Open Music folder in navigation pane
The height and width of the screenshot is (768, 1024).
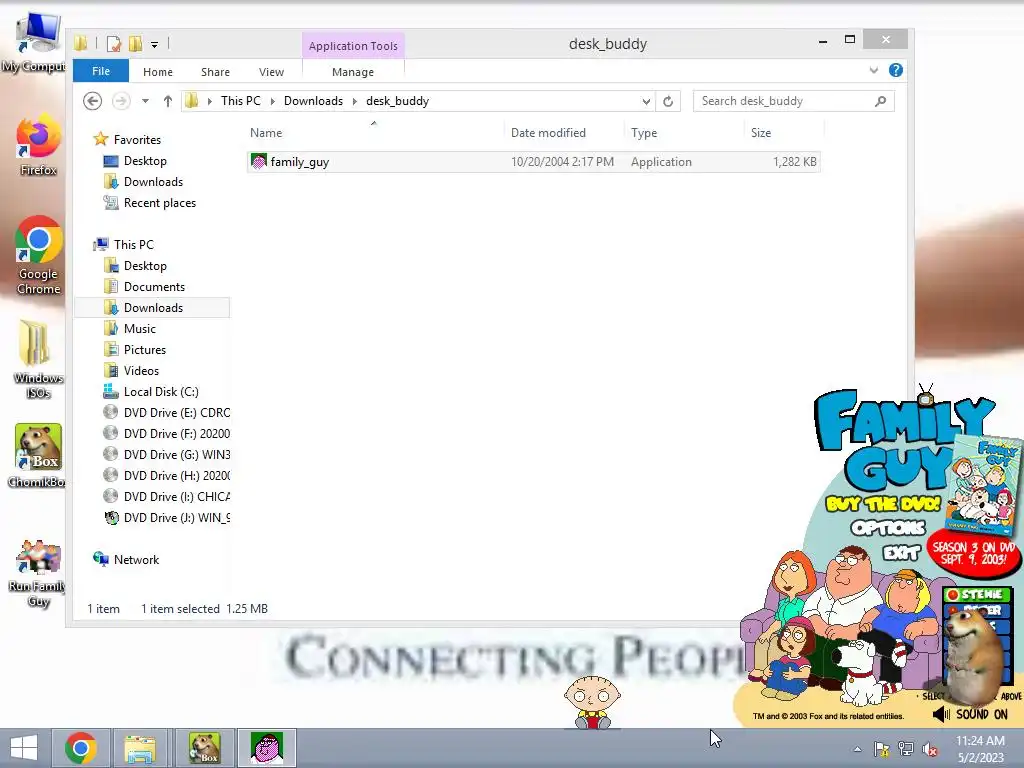(130, 328)
